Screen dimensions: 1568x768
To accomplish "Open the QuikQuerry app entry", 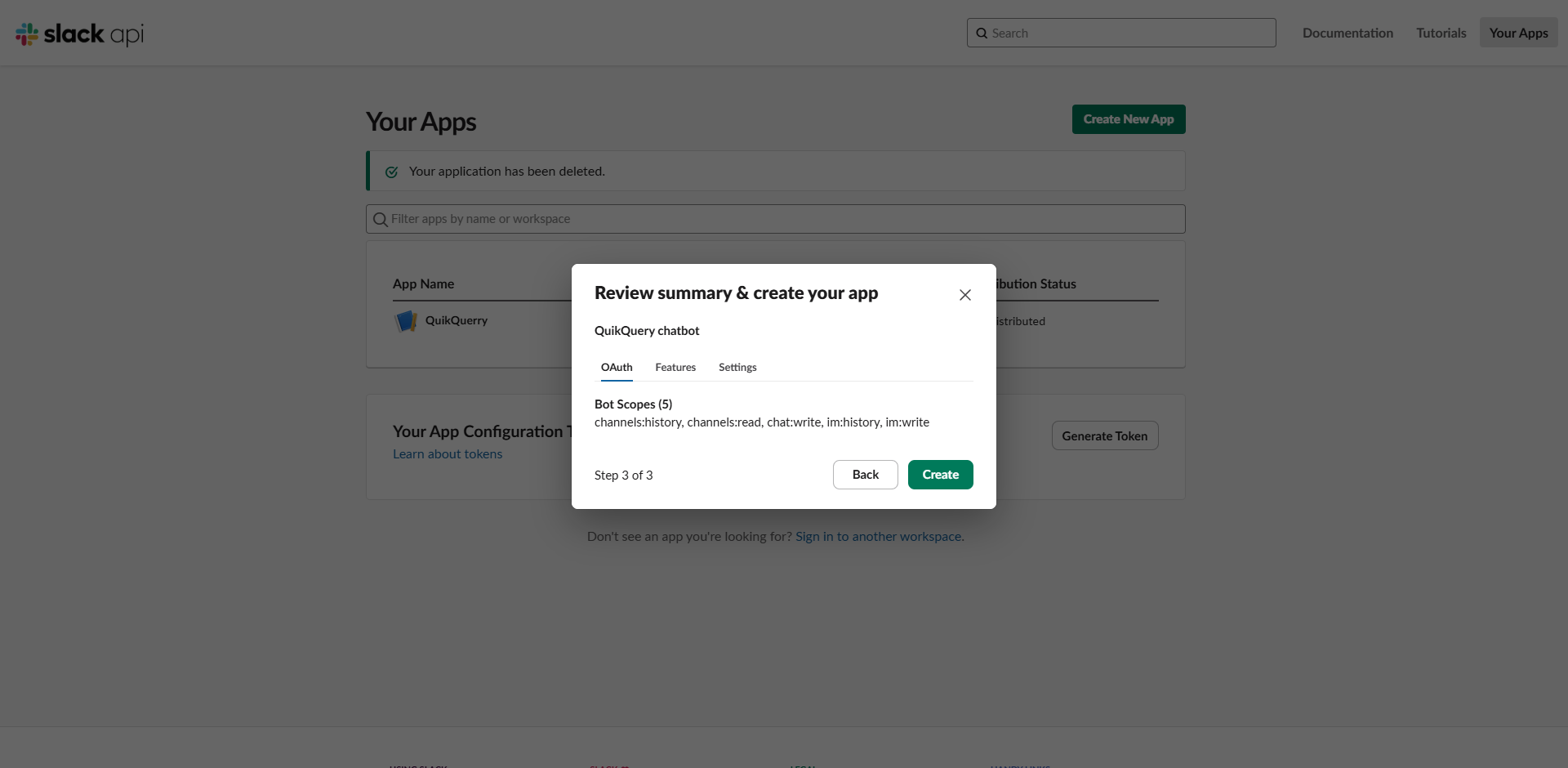I will pos(457,321).
